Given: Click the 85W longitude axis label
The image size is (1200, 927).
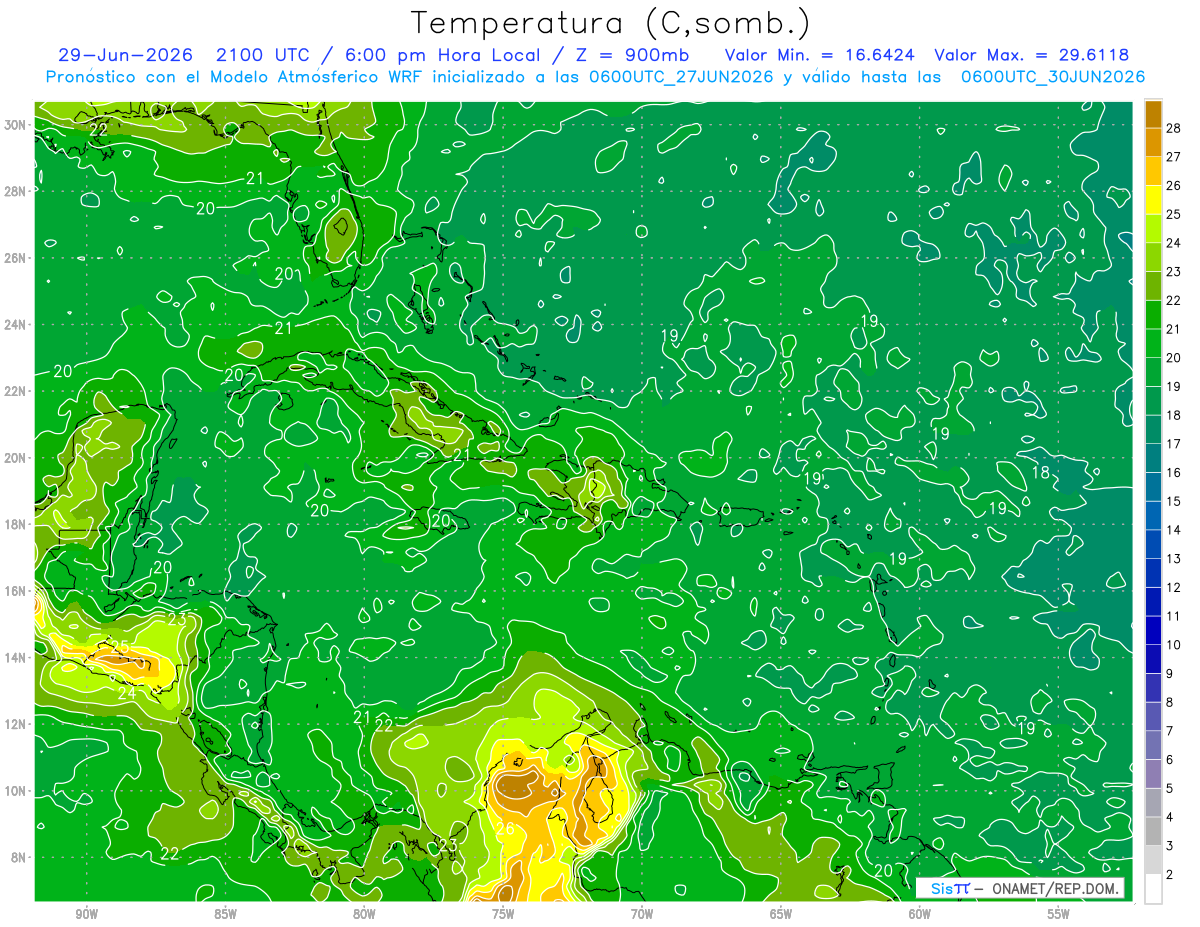Looking at the screenshot, I should (225, 915).
